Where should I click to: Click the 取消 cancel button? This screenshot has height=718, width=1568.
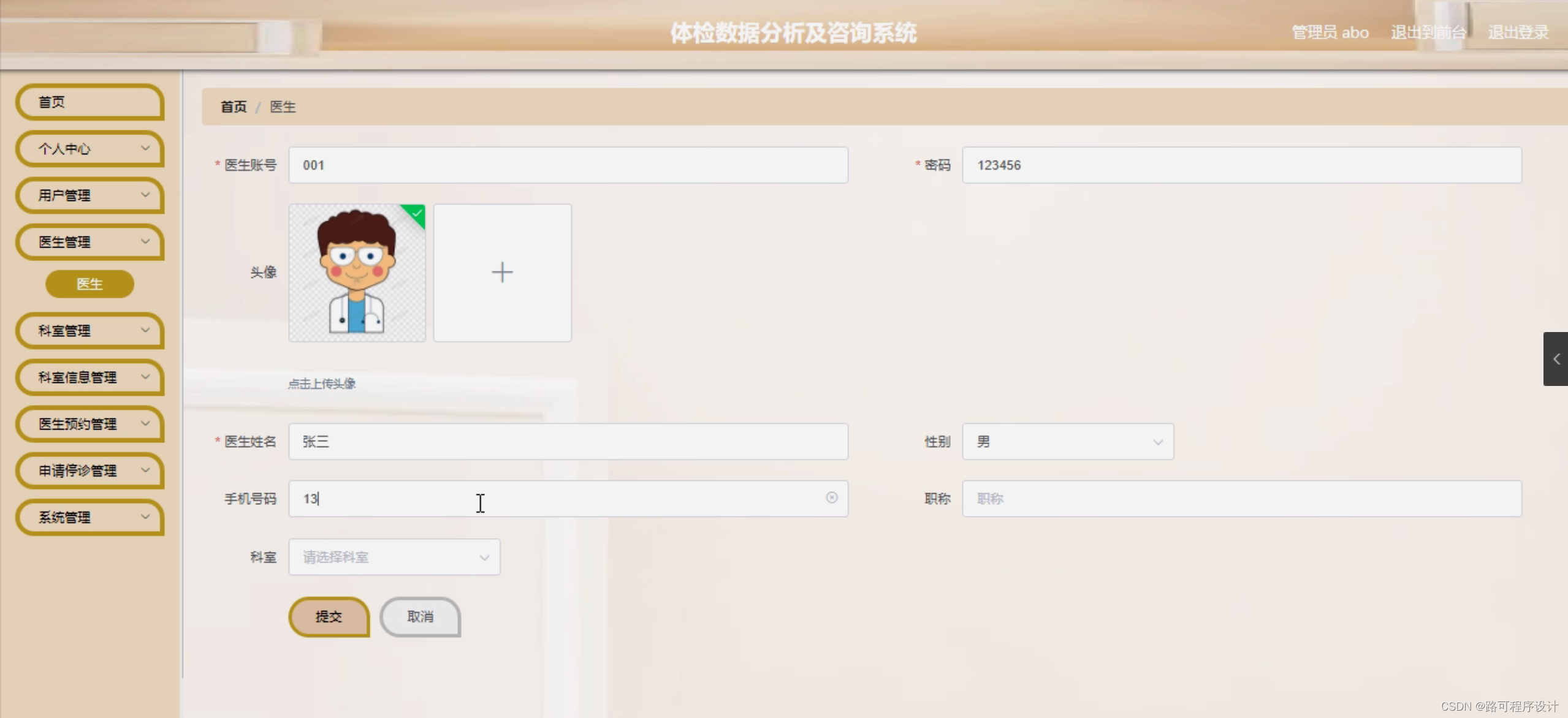point(420,617)
